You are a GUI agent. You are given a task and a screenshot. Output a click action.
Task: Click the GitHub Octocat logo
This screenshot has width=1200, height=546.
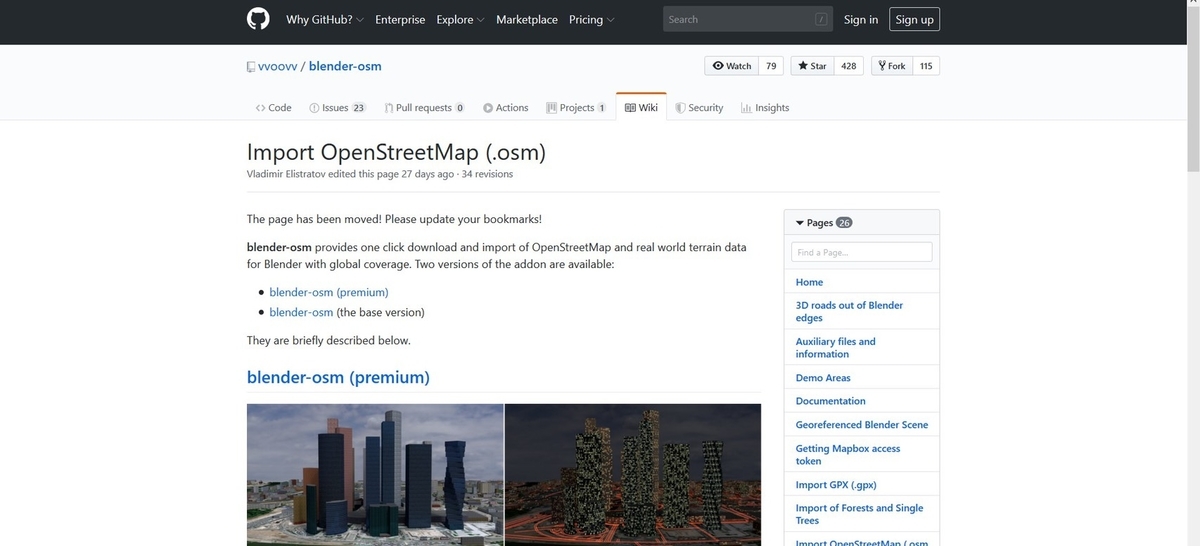(x=258, y=19)
